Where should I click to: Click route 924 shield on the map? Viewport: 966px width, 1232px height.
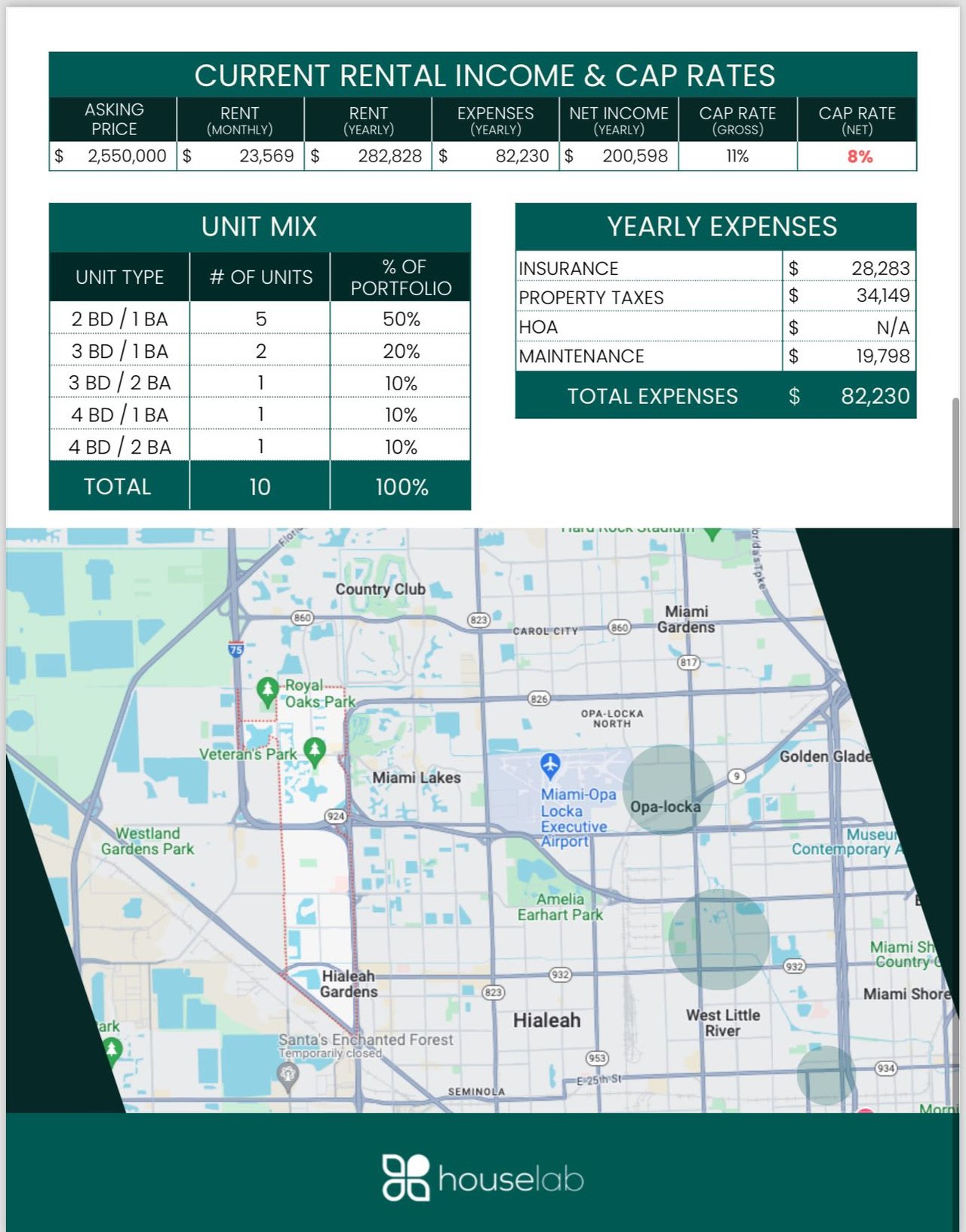336,816
